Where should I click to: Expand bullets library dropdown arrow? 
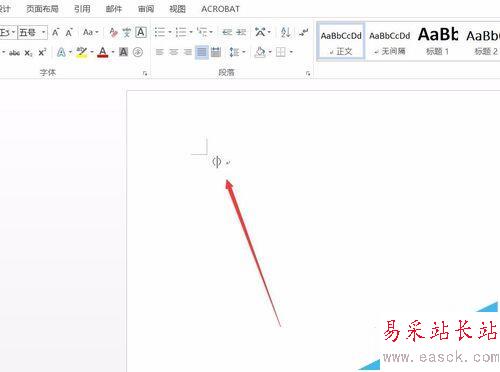pos(170,32)
